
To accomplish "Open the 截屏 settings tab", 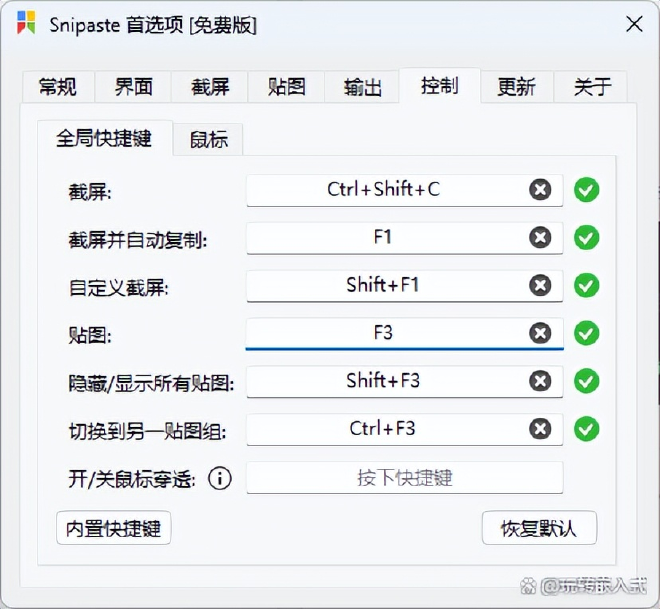I will point(210,87).
